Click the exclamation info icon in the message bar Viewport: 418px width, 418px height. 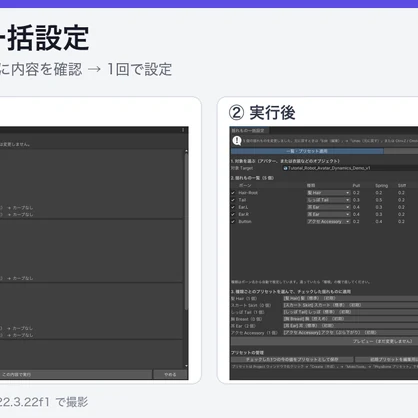(x=237, y=141)
